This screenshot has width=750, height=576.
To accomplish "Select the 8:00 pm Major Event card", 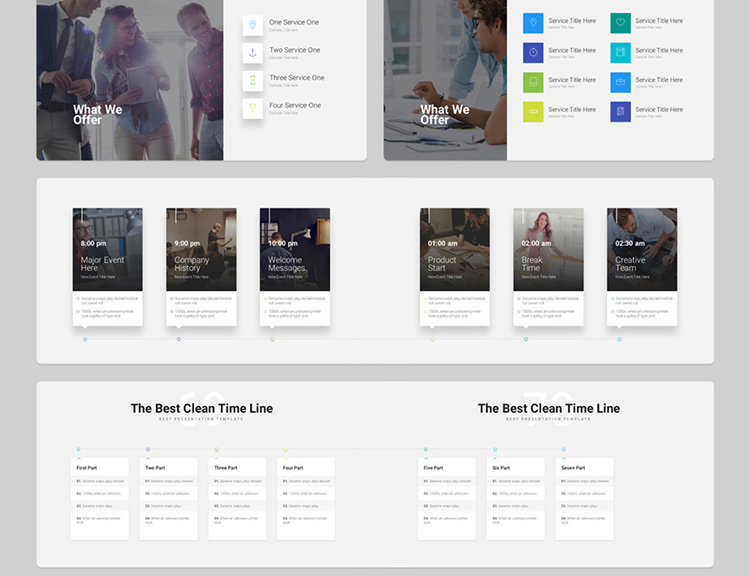I will tap(107, 265).
